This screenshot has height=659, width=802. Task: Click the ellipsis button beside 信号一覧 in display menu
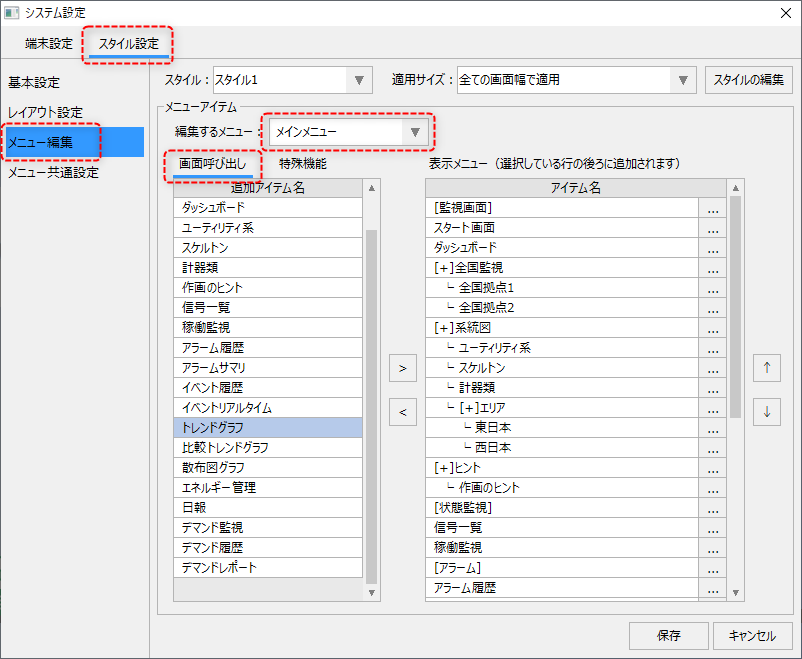[712, 528]
